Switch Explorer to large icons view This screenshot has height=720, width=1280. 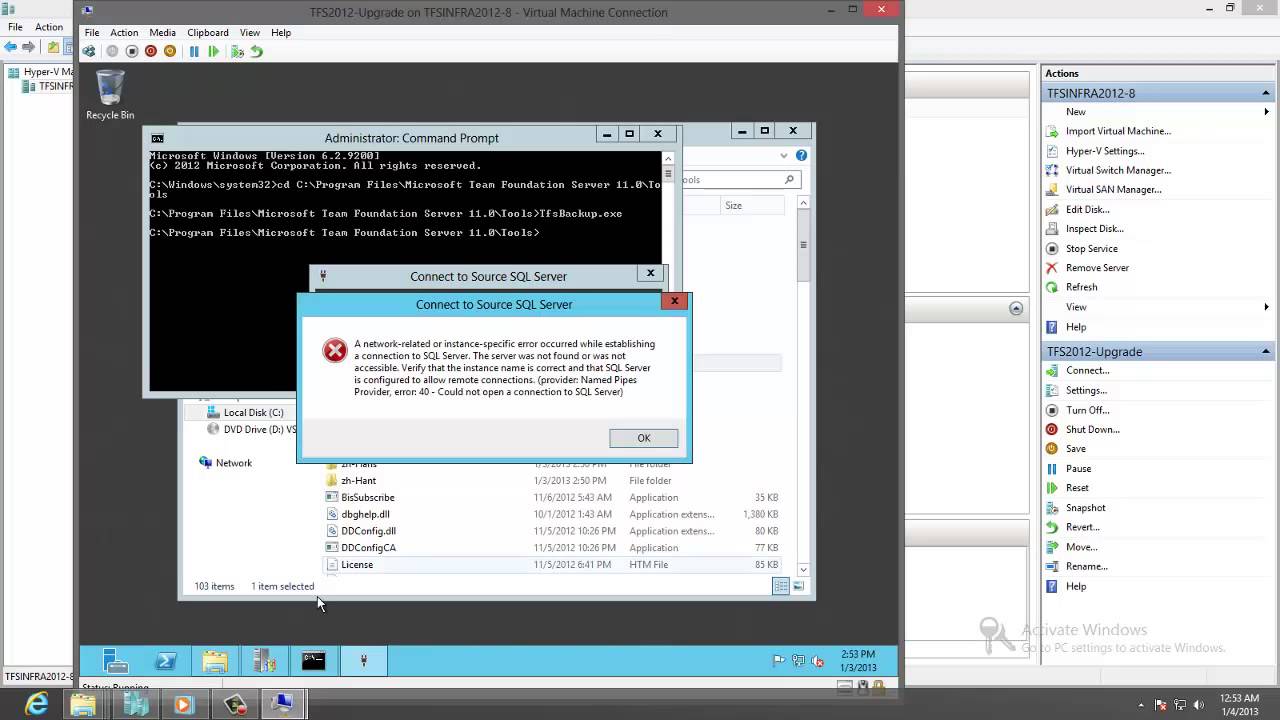tap(799, 587)
